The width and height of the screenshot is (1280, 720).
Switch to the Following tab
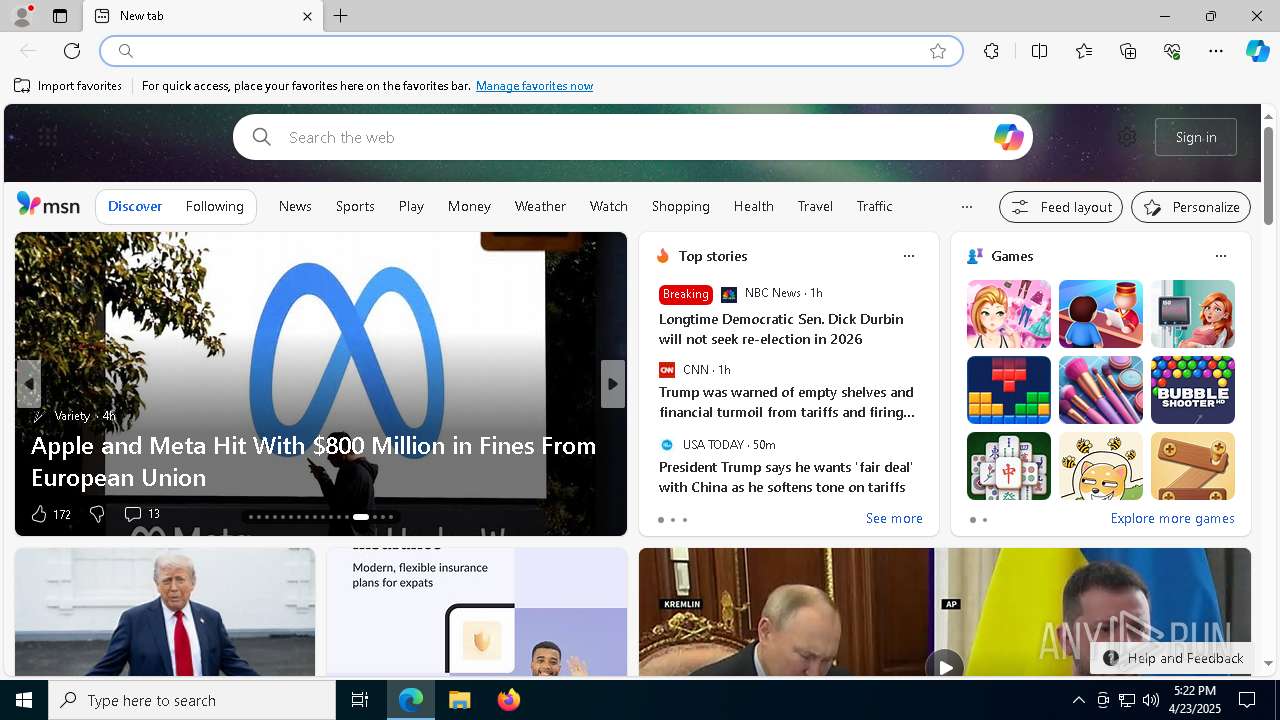coord(214,206)
